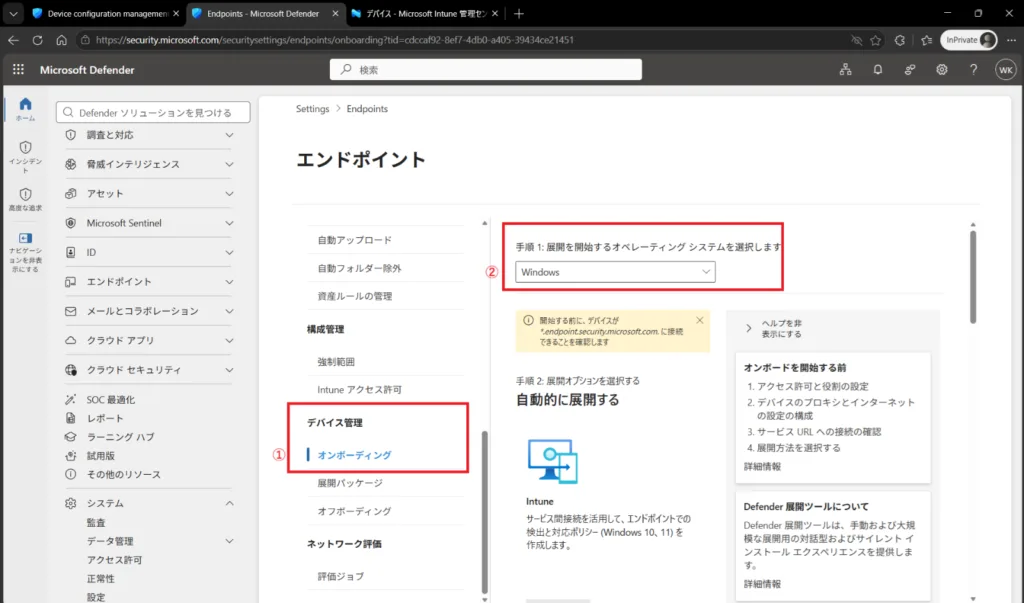Switch to Microsoft Intune 管理センター browser tab

click(424, 13)
